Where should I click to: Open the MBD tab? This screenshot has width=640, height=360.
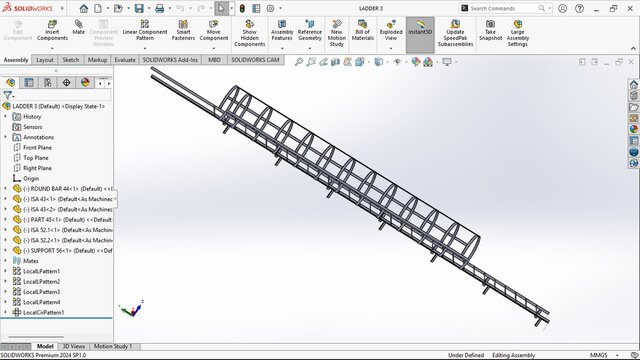(x=215, y=60)
